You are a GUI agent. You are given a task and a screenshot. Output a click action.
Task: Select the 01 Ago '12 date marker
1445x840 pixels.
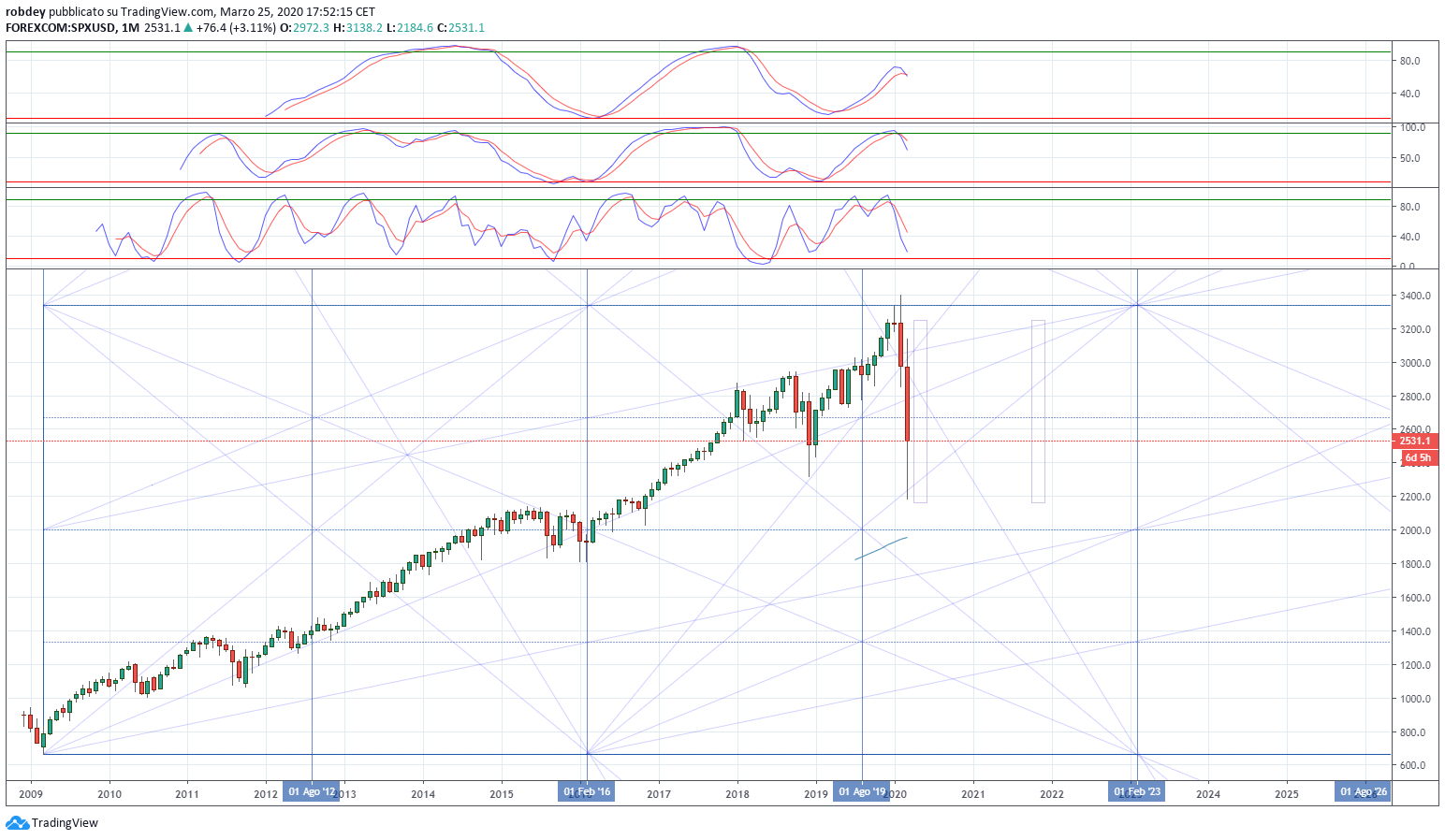(x=312, y=791)
